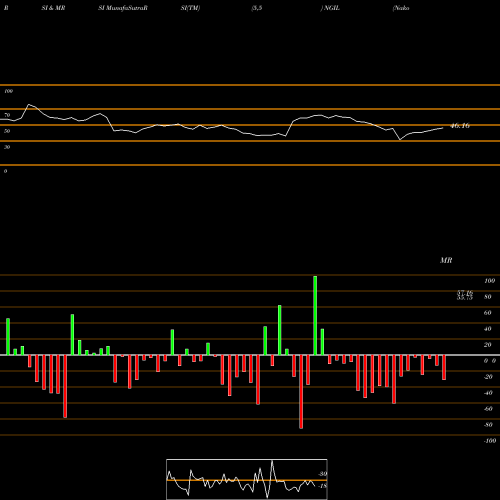Click the RSI current value label 46.16
500x500 pixels.
[x=460, y=126]
